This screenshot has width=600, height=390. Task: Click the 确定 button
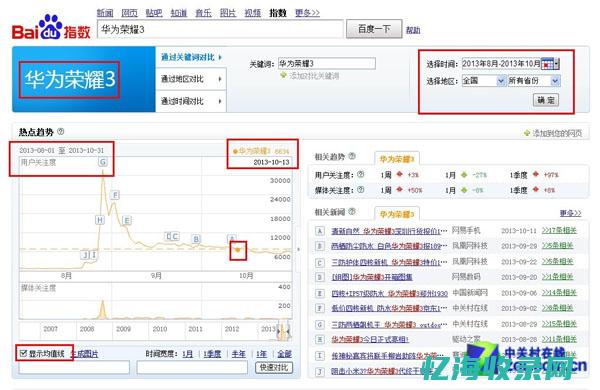(x=546, y=100)
